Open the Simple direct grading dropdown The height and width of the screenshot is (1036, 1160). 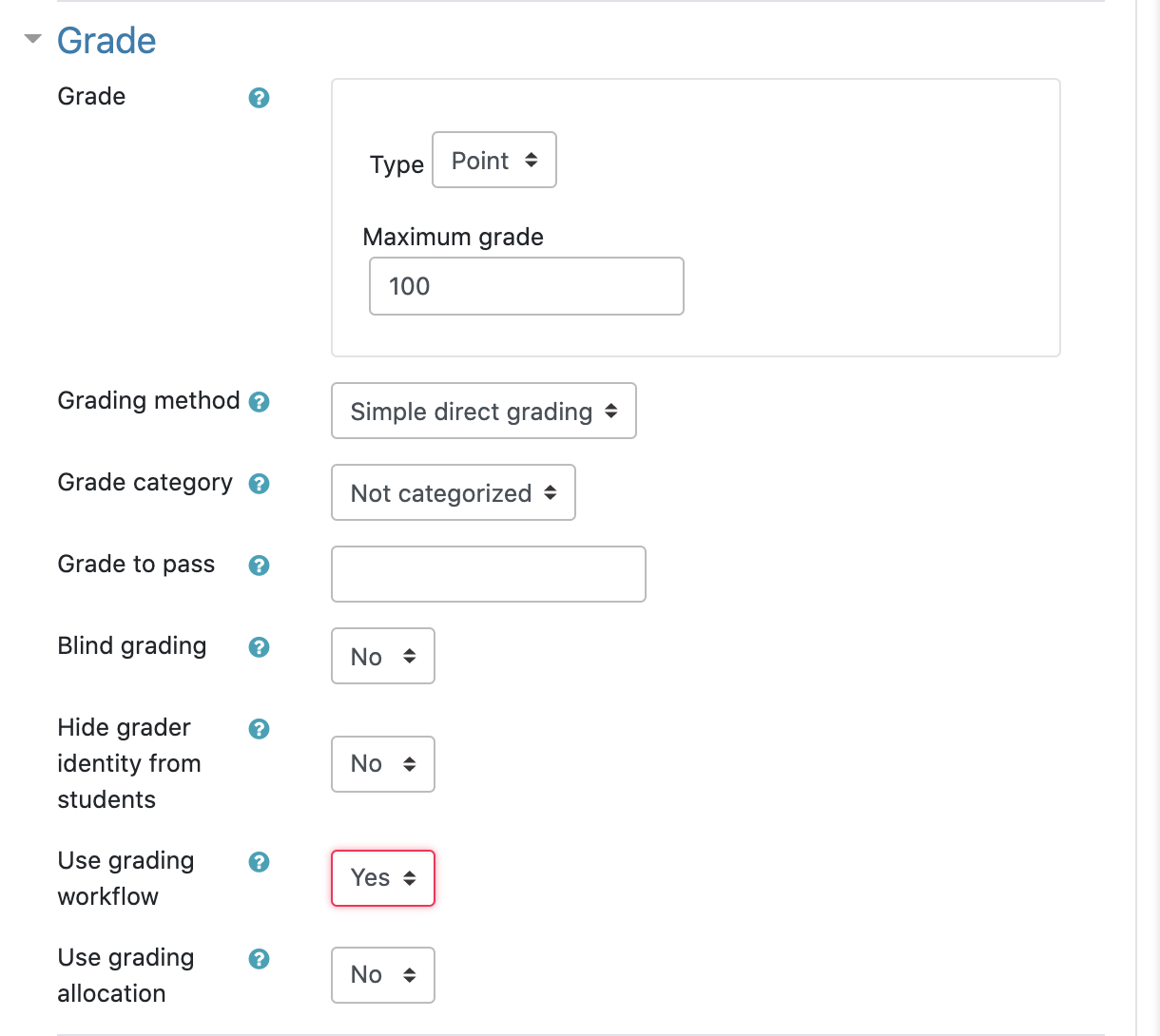[x=483, y=411]
